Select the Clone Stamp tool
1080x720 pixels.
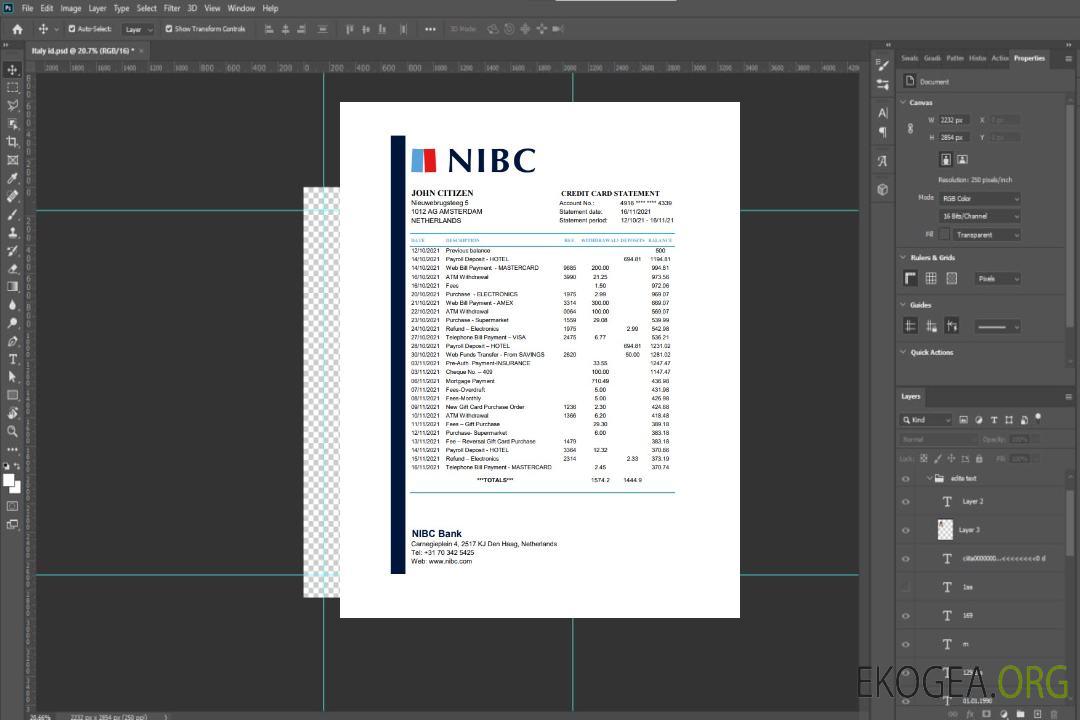pyautogui.click(x=12, y=232)
